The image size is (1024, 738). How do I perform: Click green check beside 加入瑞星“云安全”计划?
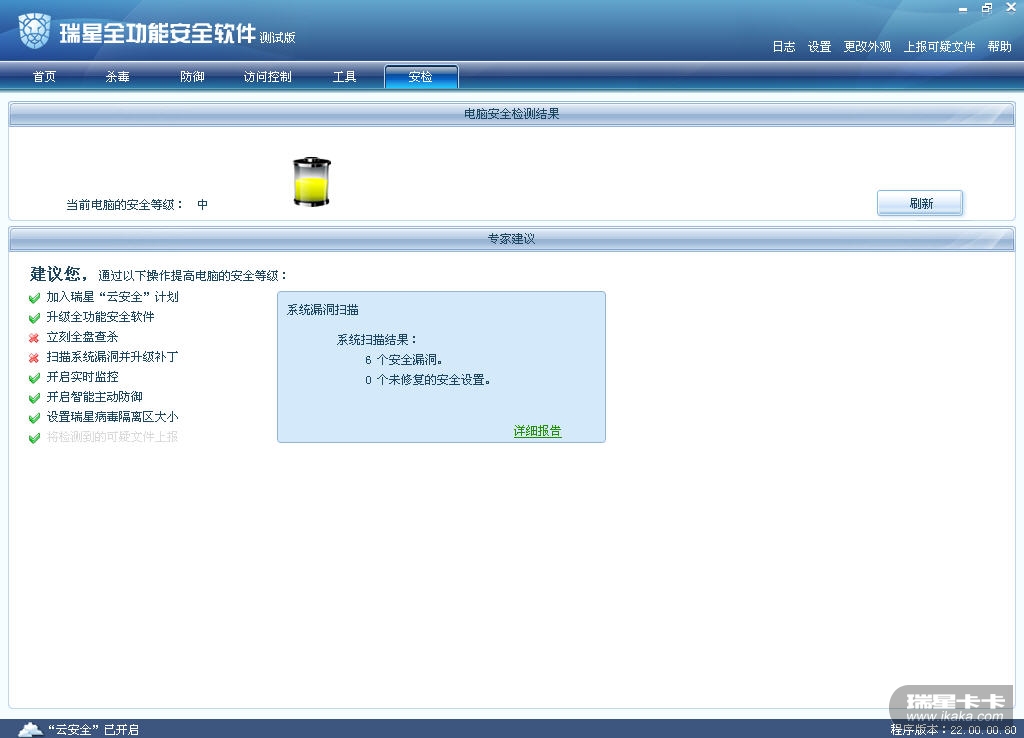(35, 298)
